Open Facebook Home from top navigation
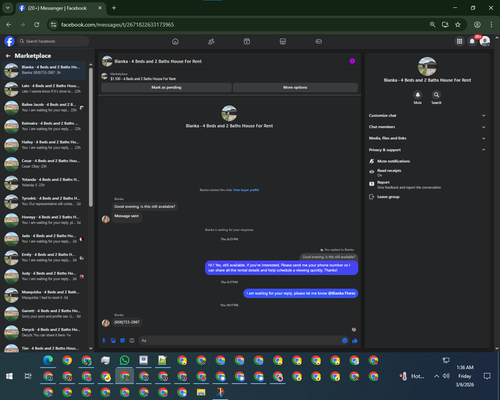The width and height of the screenshot is (500, 400). (175, 41)
